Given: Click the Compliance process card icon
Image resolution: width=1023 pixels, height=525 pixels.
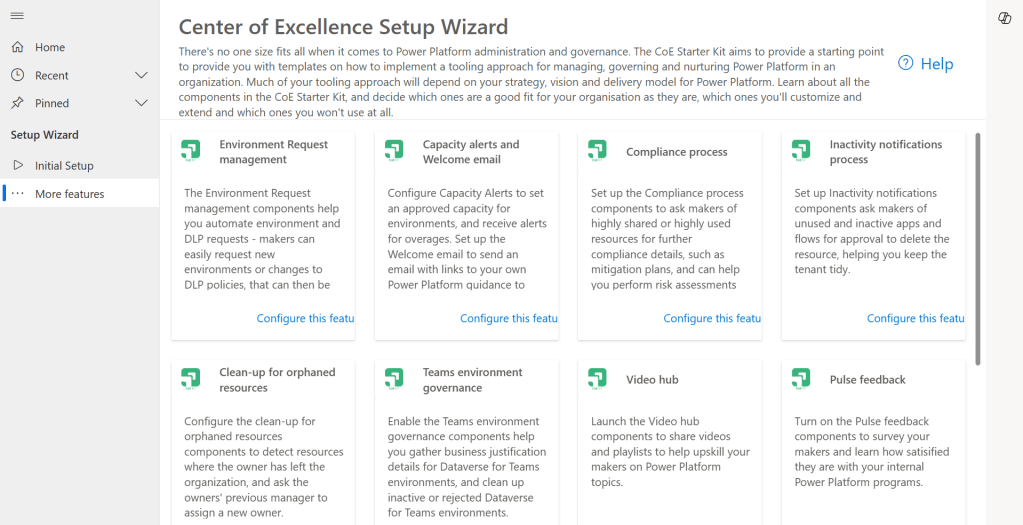Looking at the screenshot, I should (x=597, y=151).
